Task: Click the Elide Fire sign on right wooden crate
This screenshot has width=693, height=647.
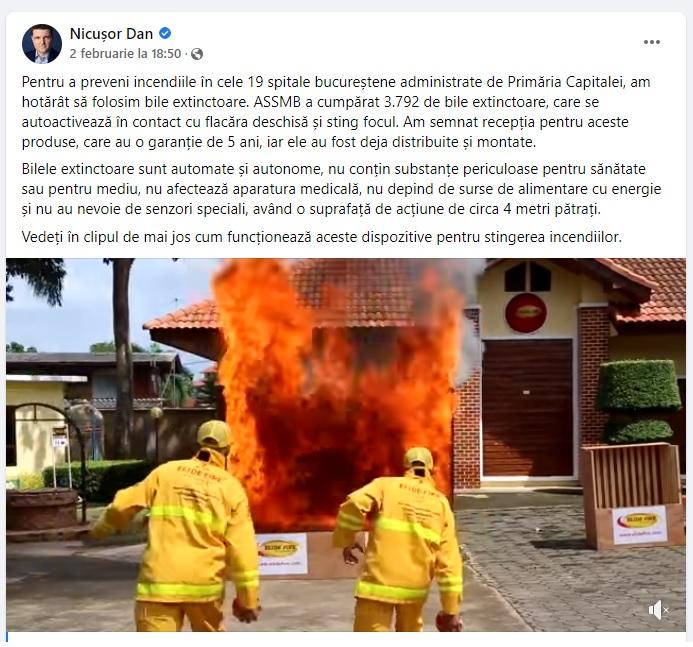Action: 640,525
